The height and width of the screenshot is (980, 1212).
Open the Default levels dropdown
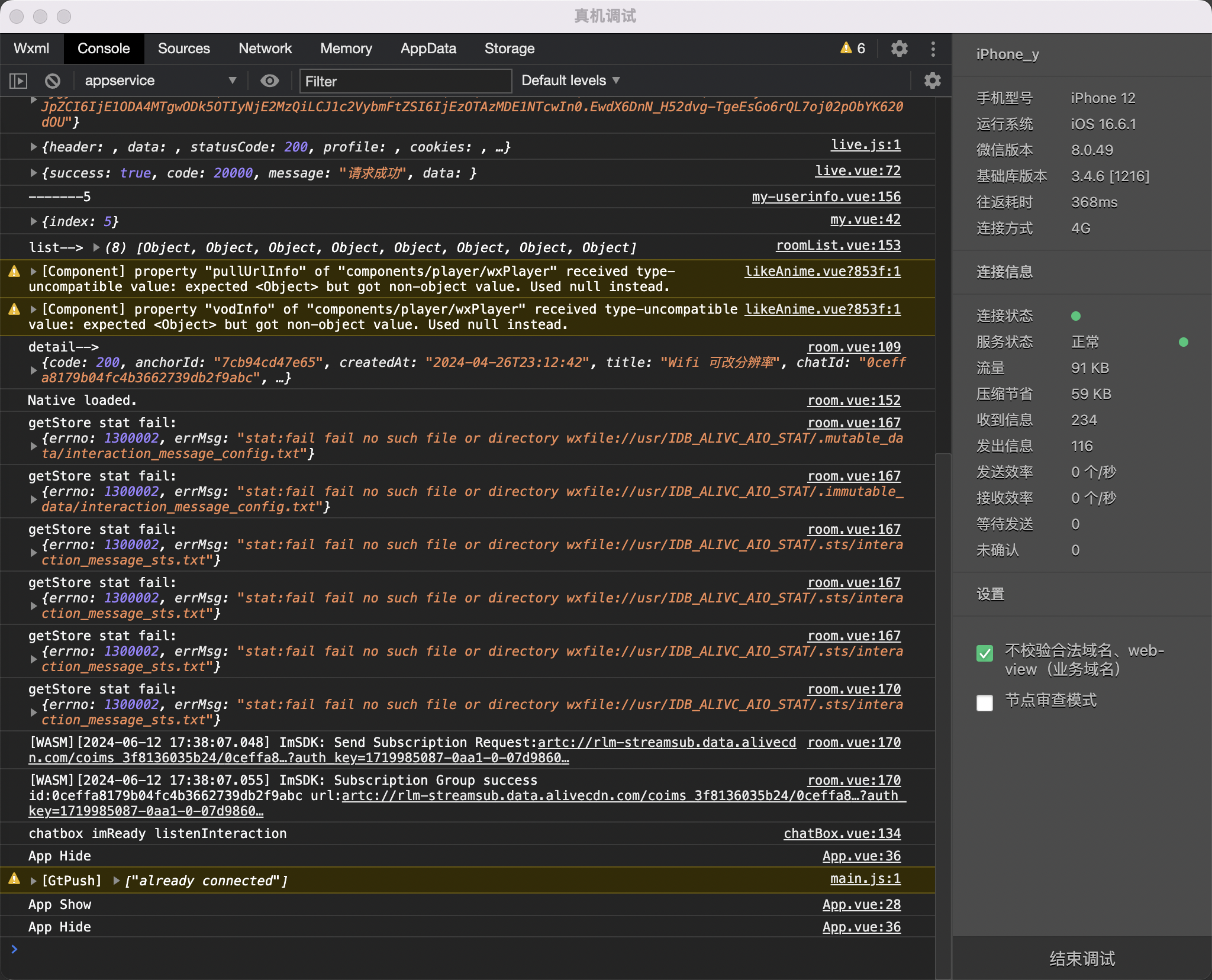[570, 80]
